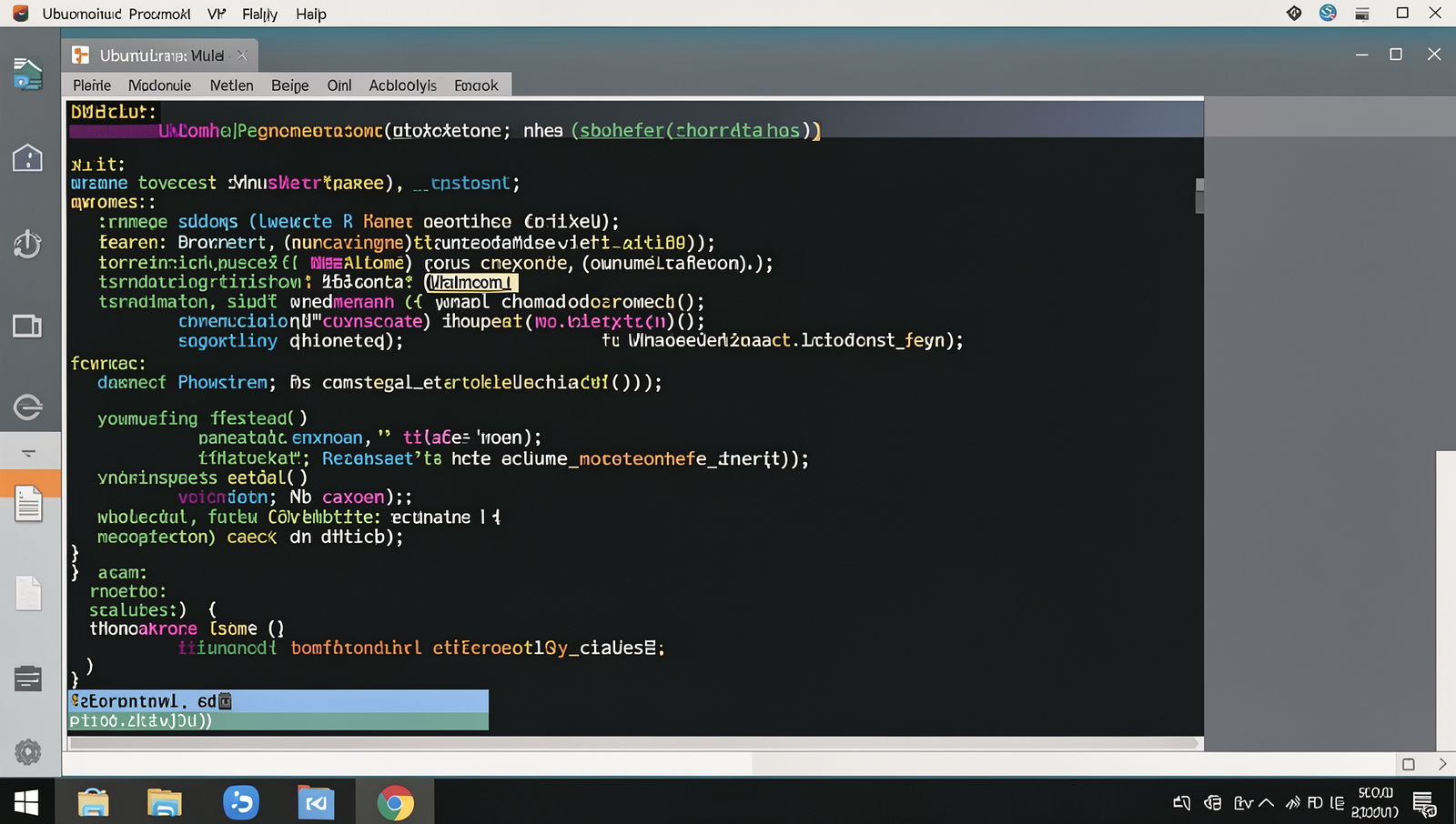This screenshot has width=1456, height=824.
Task: Click the blank page sidebar icon
Action: point(28,593)
